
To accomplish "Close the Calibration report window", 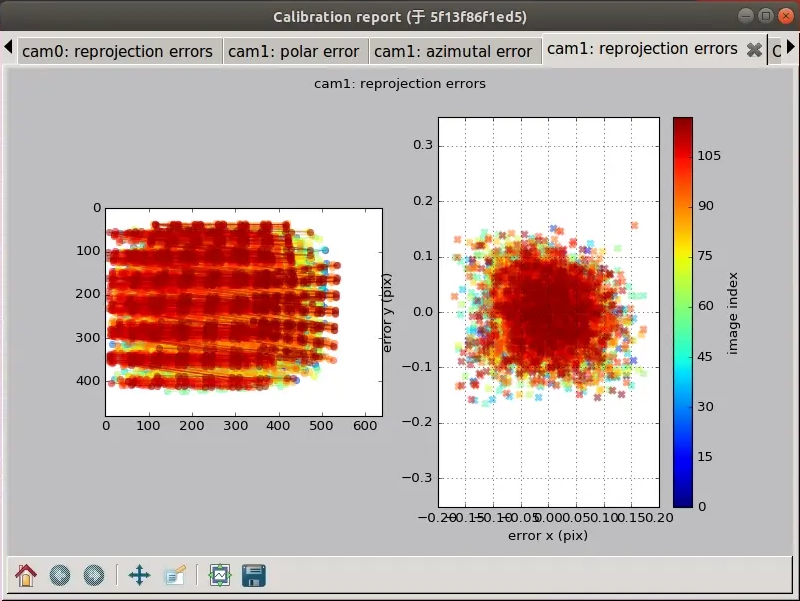I will click(786, 16).
